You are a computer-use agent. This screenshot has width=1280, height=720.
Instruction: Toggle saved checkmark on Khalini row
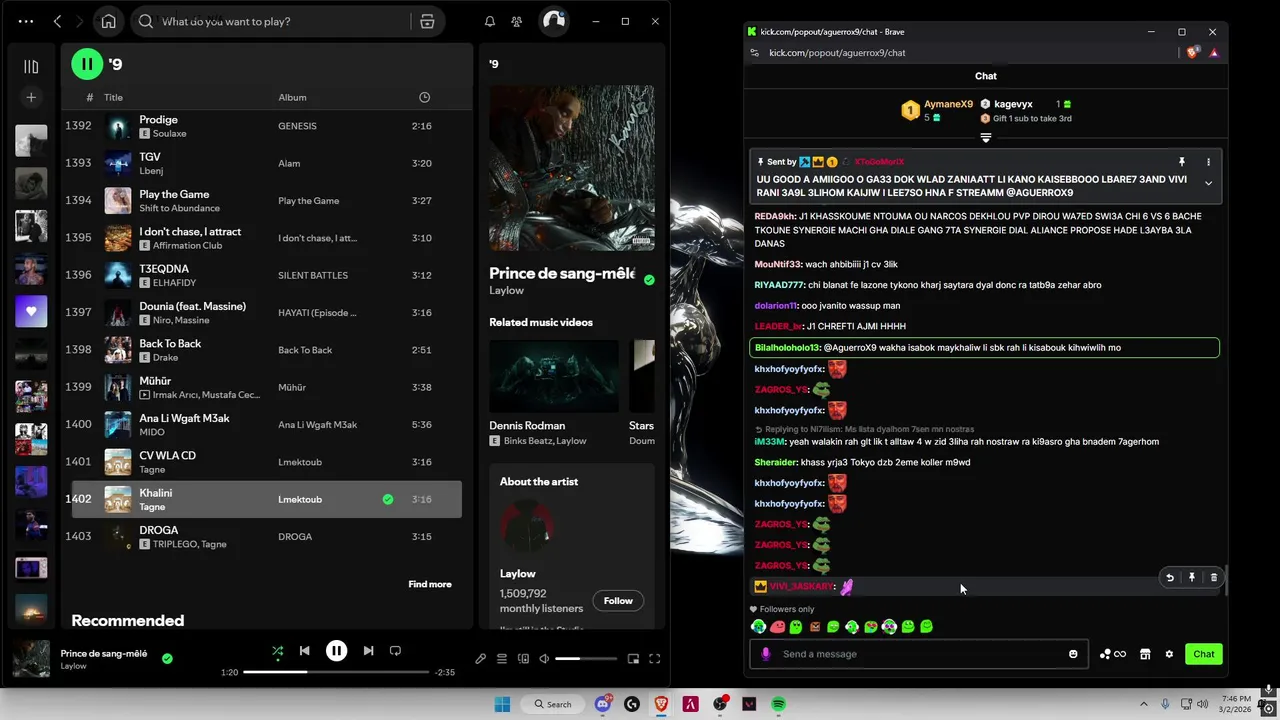pyautogui.click(x=388, y=499)
